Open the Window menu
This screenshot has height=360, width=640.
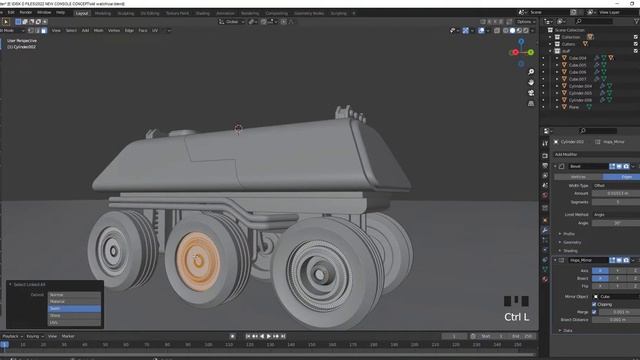(x=44, y=13)
